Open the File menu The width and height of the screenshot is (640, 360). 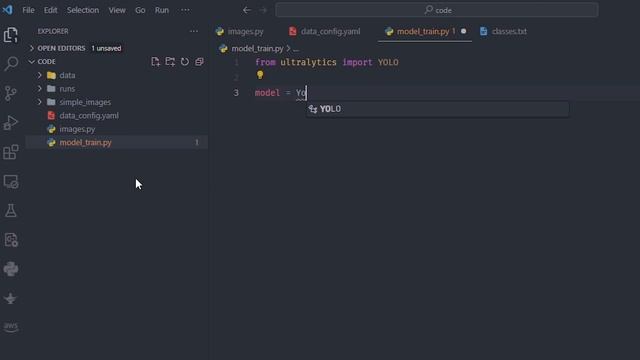pyautogui.click(x=28, y=10)
